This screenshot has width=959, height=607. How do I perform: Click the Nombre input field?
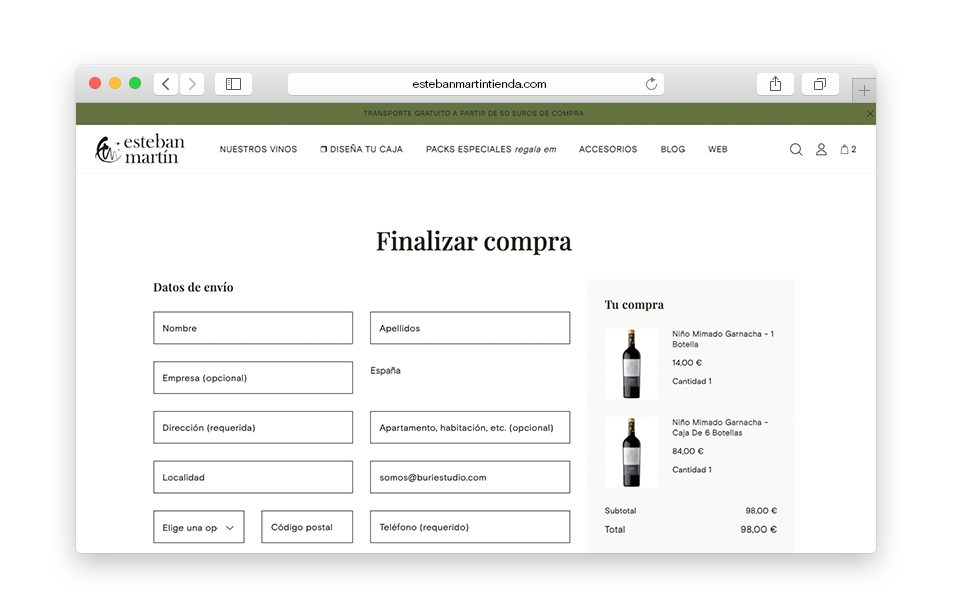tap(253, 328)
